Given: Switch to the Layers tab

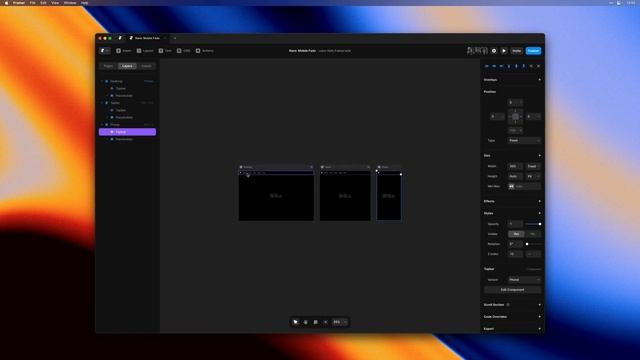Looking at the screenshot, I should point(127,66).
